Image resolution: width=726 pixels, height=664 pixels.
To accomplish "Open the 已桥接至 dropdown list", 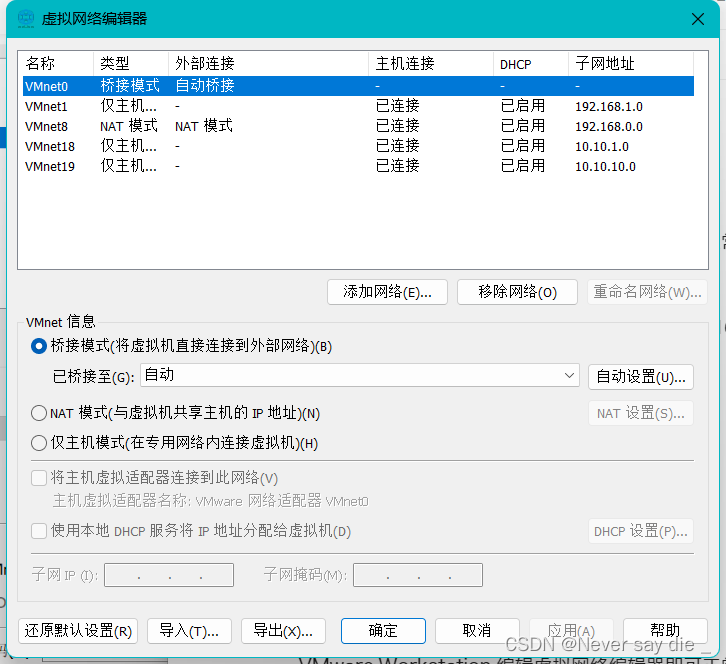I will (x=360, y=376).
